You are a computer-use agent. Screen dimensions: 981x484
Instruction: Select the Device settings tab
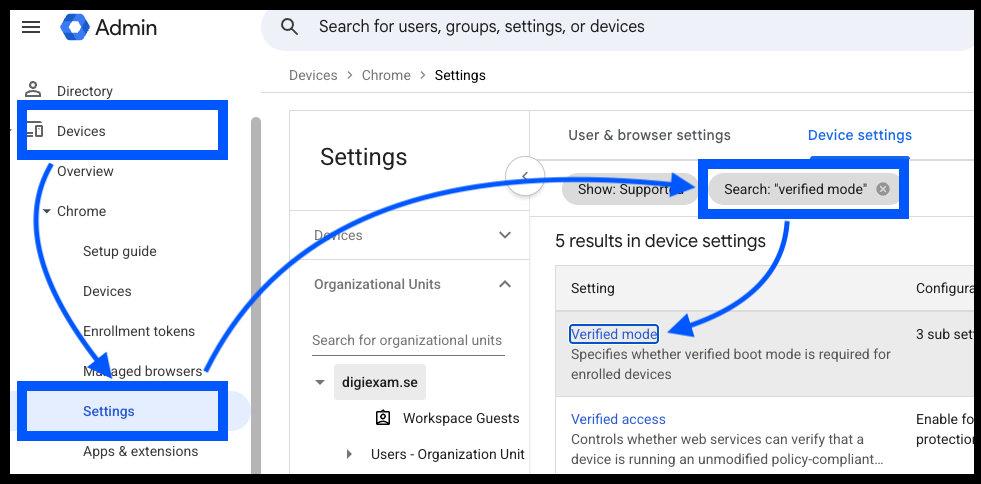tap(860, 135)
